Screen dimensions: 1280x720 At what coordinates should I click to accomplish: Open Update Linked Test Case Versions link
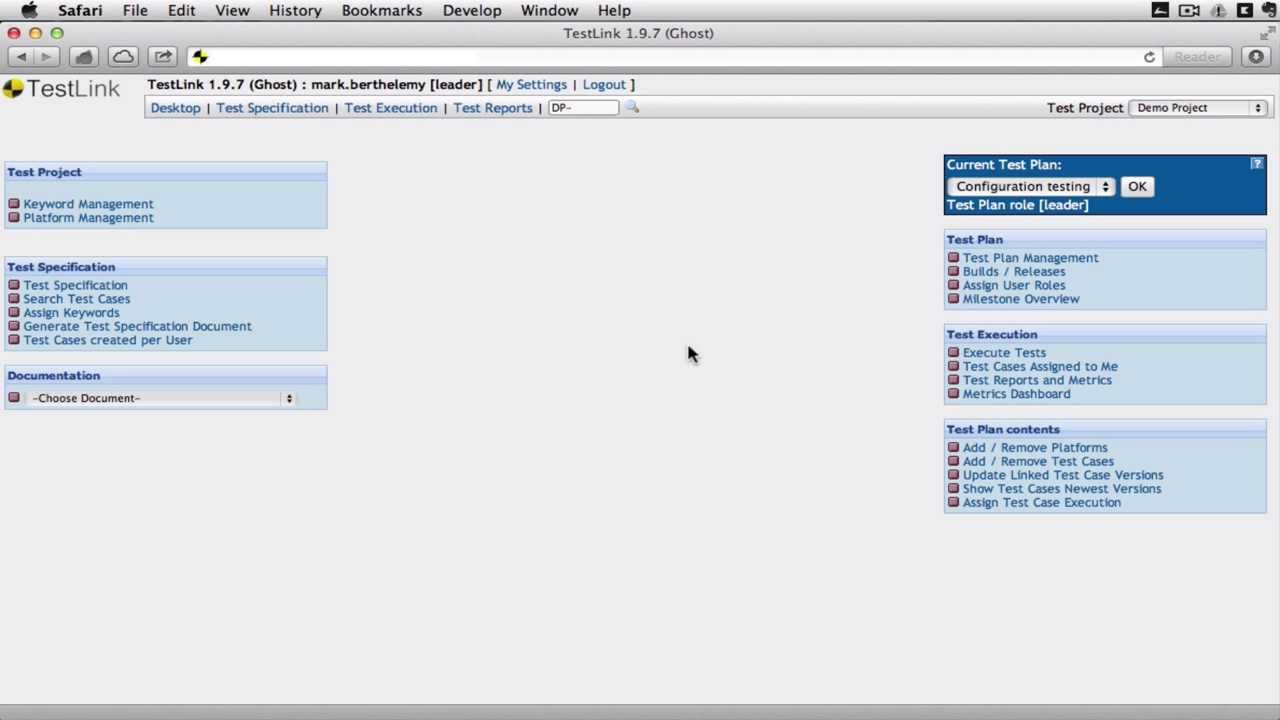[x=1063, y=475]
